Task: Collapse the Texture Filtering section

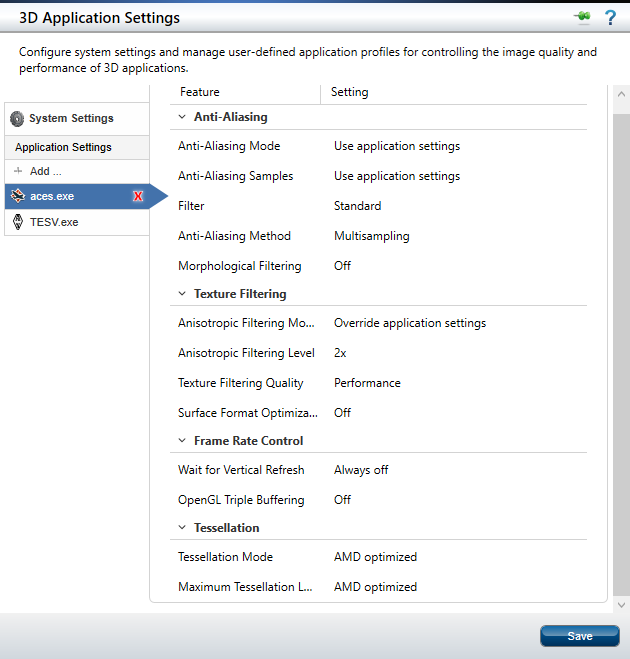Action: tap(182, 294)
